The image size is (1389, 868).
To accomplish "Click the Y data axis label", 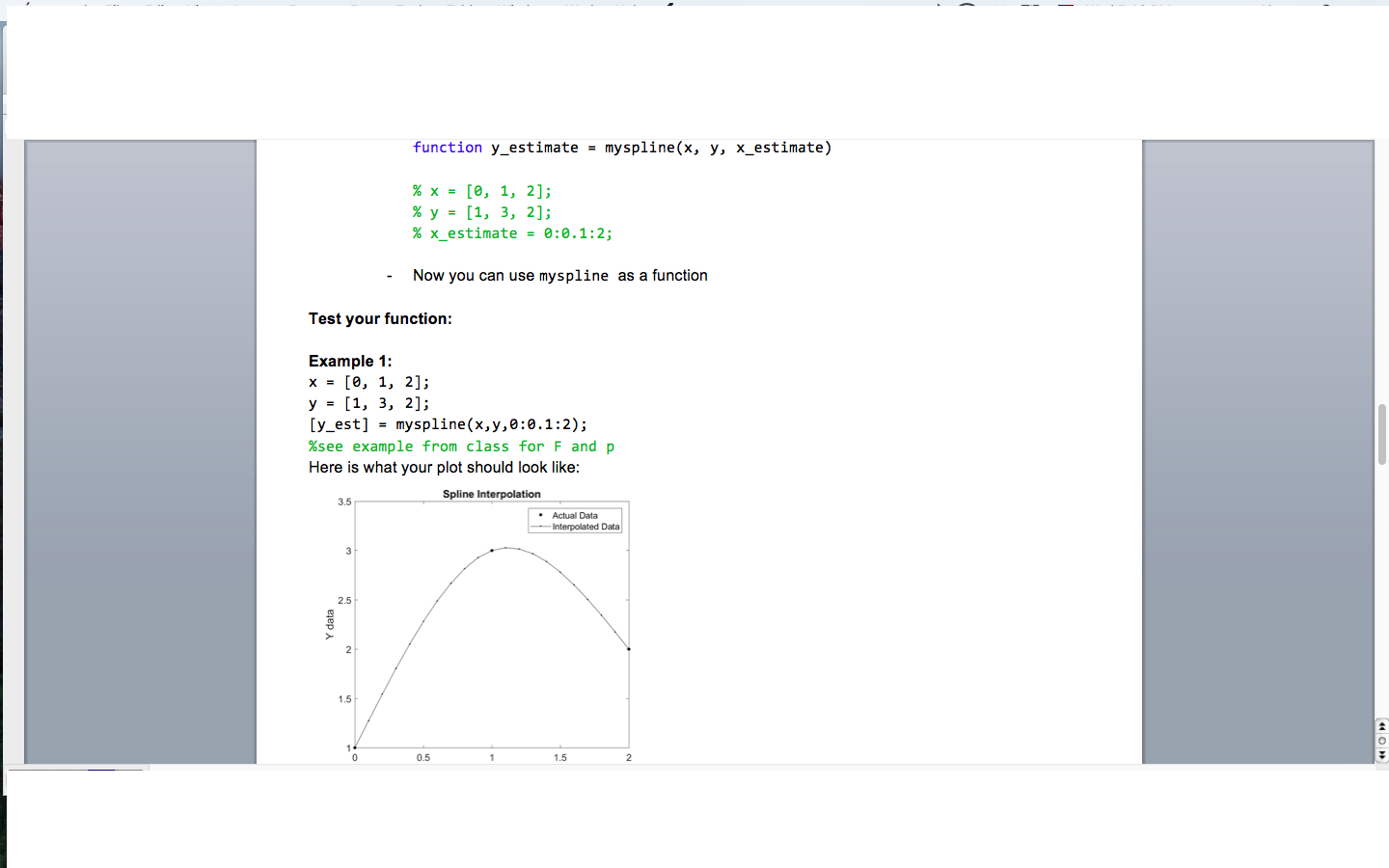I will click(328, 622).
